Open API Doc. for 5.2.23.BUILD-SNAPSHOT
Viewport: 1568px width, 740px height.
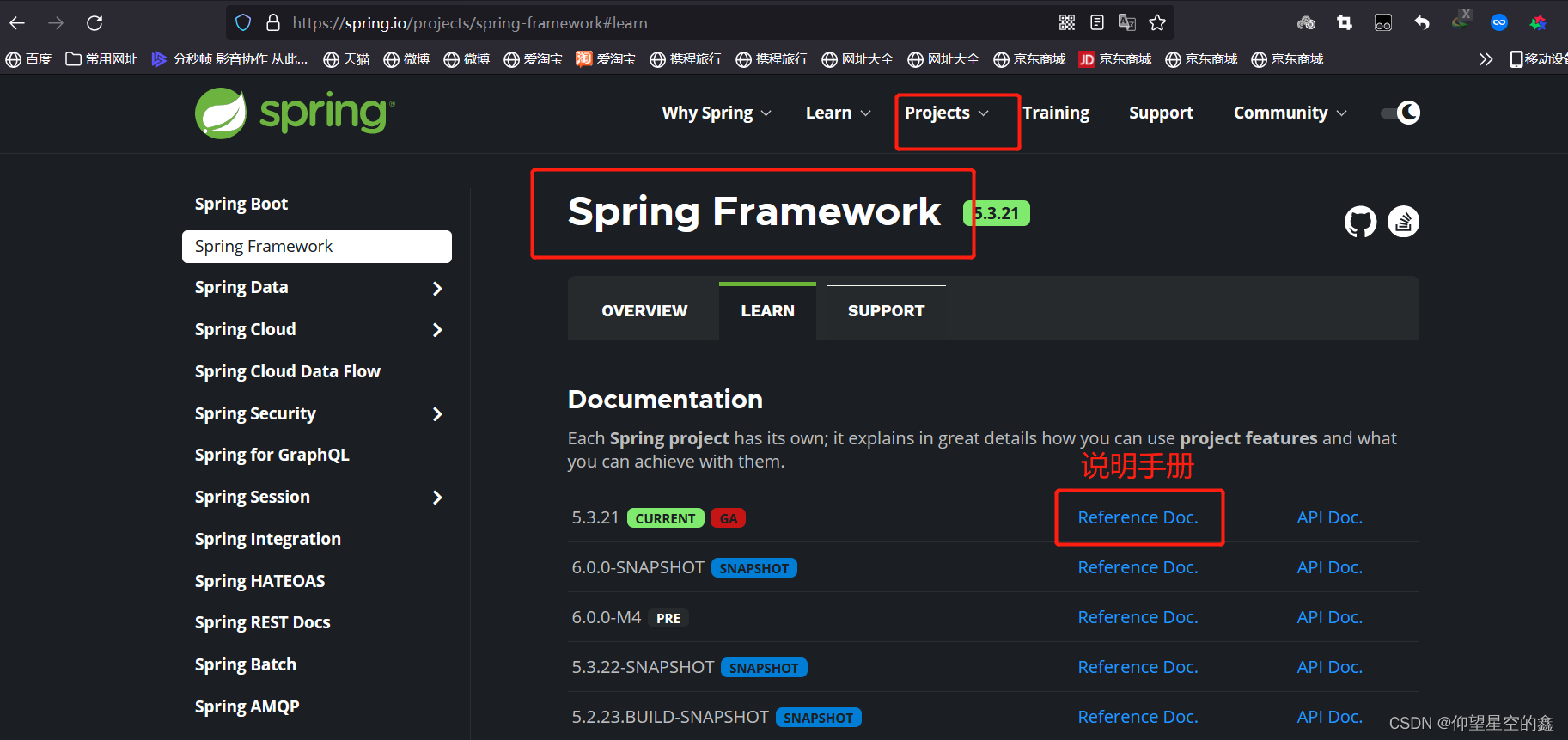[x=1329, y=717]
